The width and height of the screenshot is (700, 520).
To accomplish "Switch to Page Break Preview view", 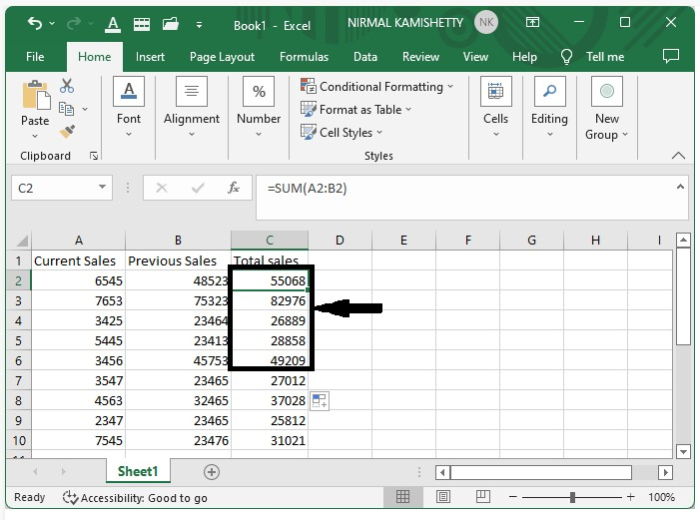I will click(x=483, y=497).
